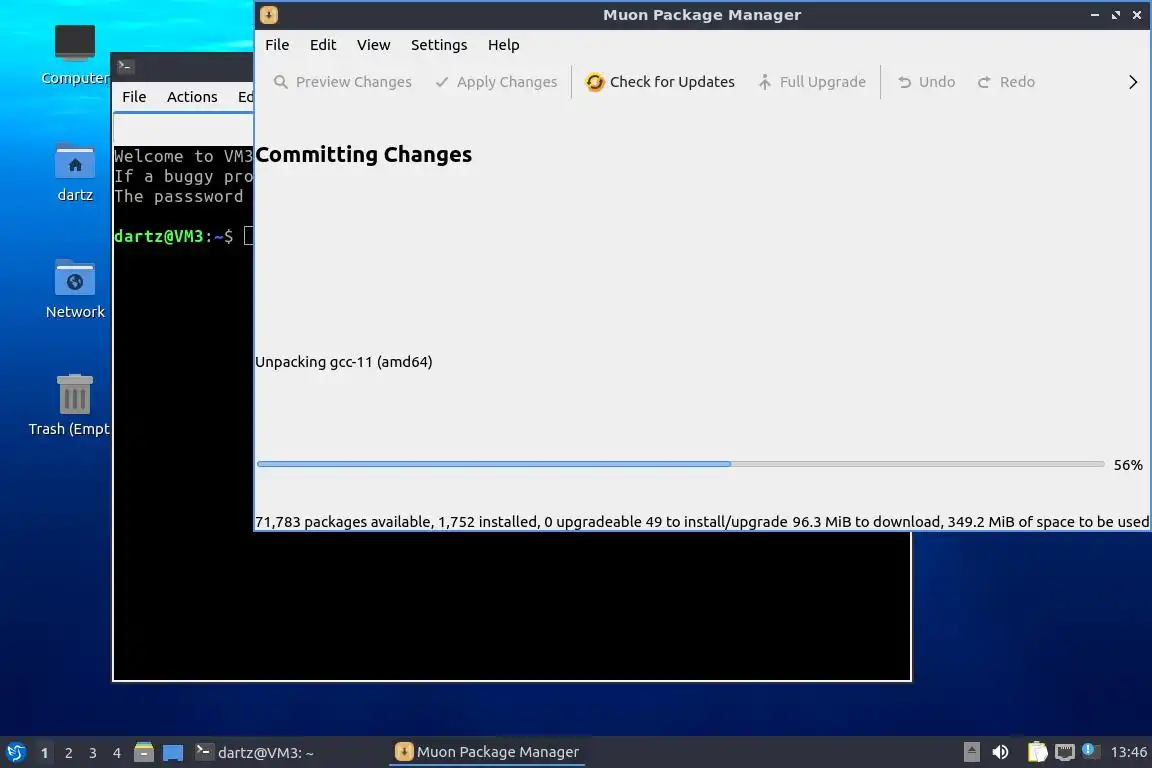Launch the file manager from the panel
Viewport: 1152px width, 768px height.
click(x=144, y=752)
